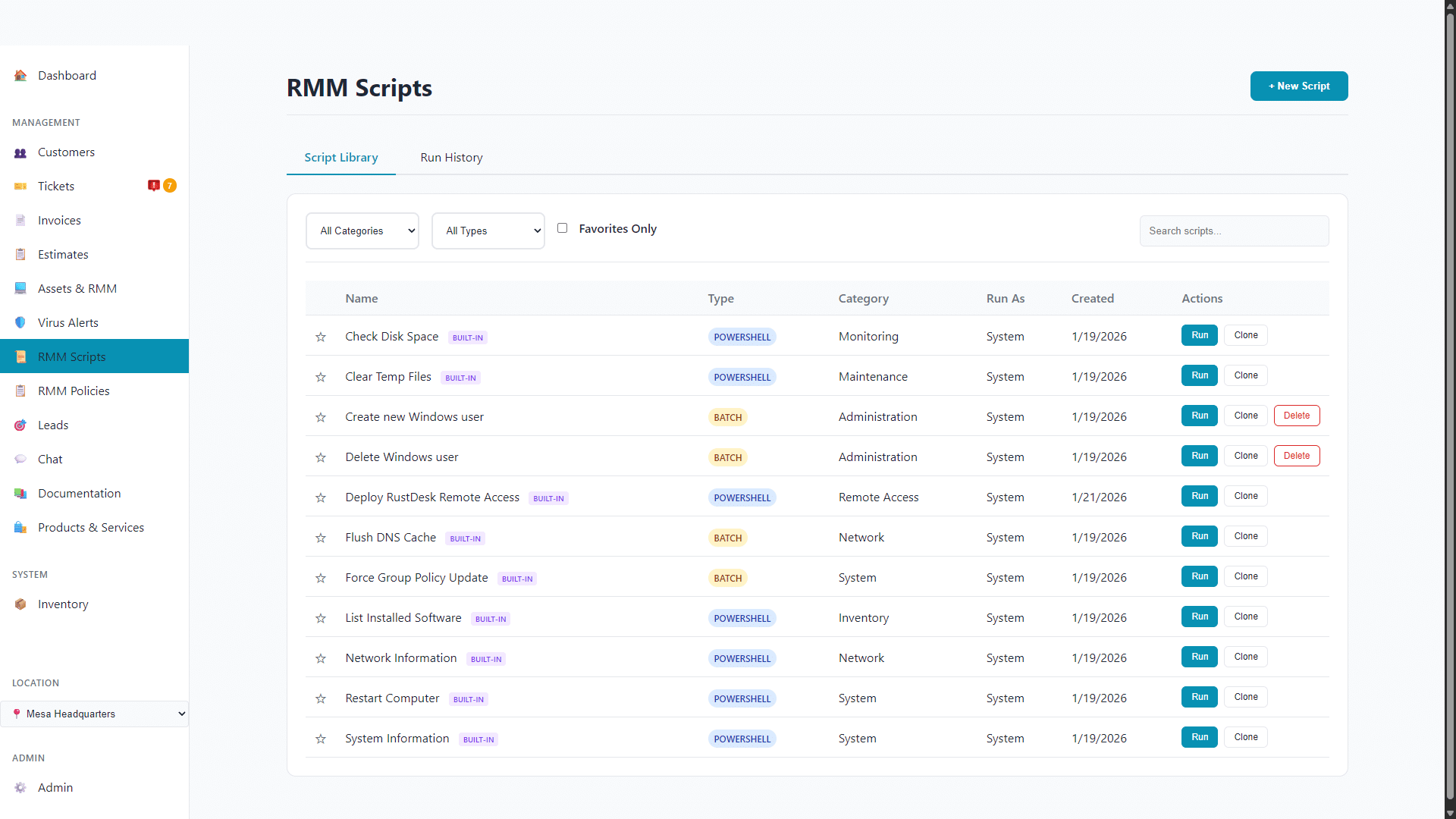Click the Estimates clipboard icon
This screenshot has height=819, width=1456.
[x=20, y=255]
